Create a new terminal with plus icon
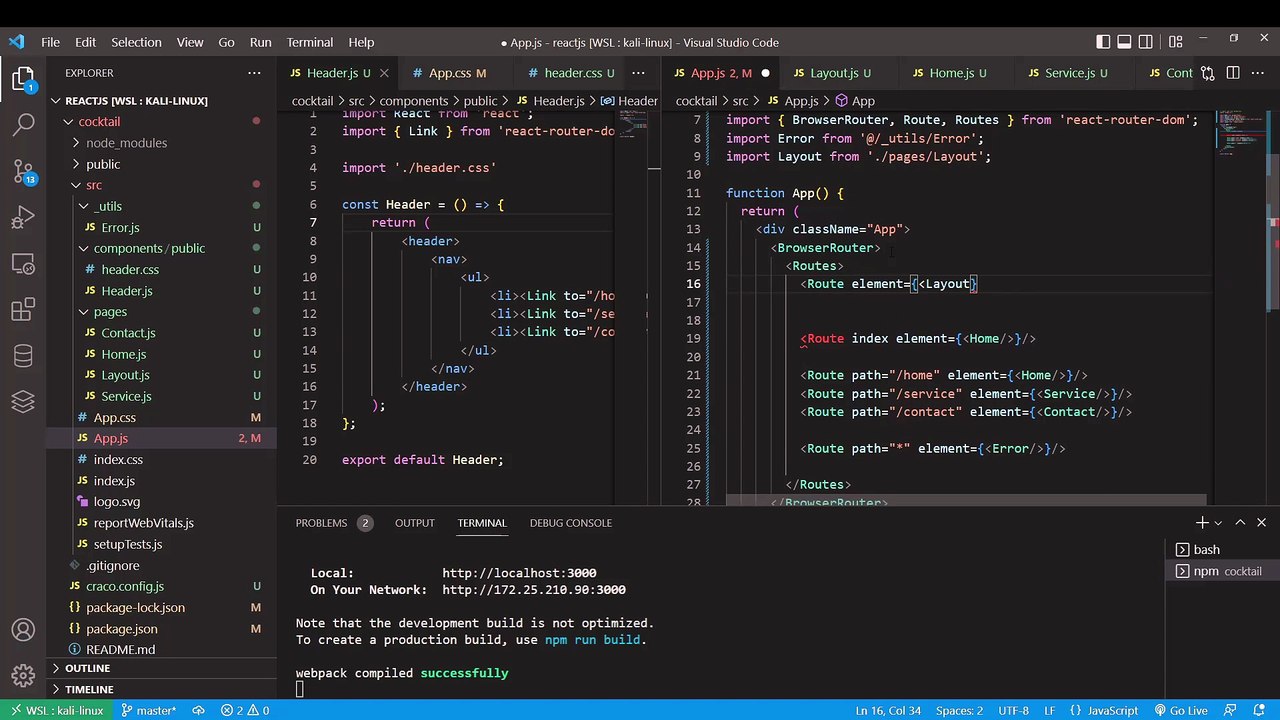This screenshot has width=1280, height=720. pos(1201,523)
